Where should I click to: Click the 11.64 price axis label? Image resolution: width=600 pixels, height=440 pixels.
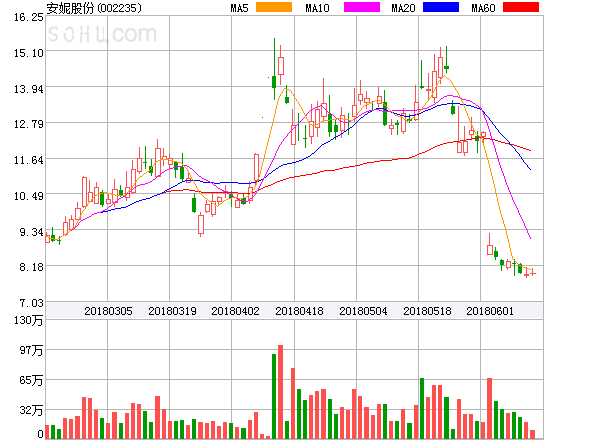29,160
